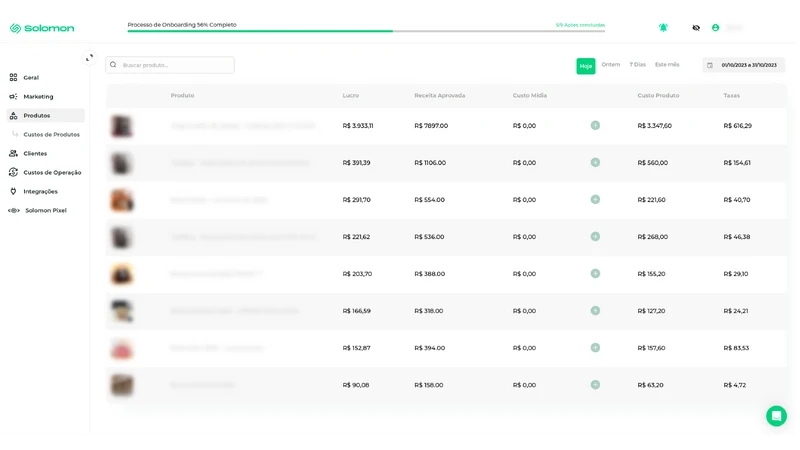Viewport: 800px width, 450px height.
Task: Click the R$ 616,29 taxes value
Action: coord(737,126)
